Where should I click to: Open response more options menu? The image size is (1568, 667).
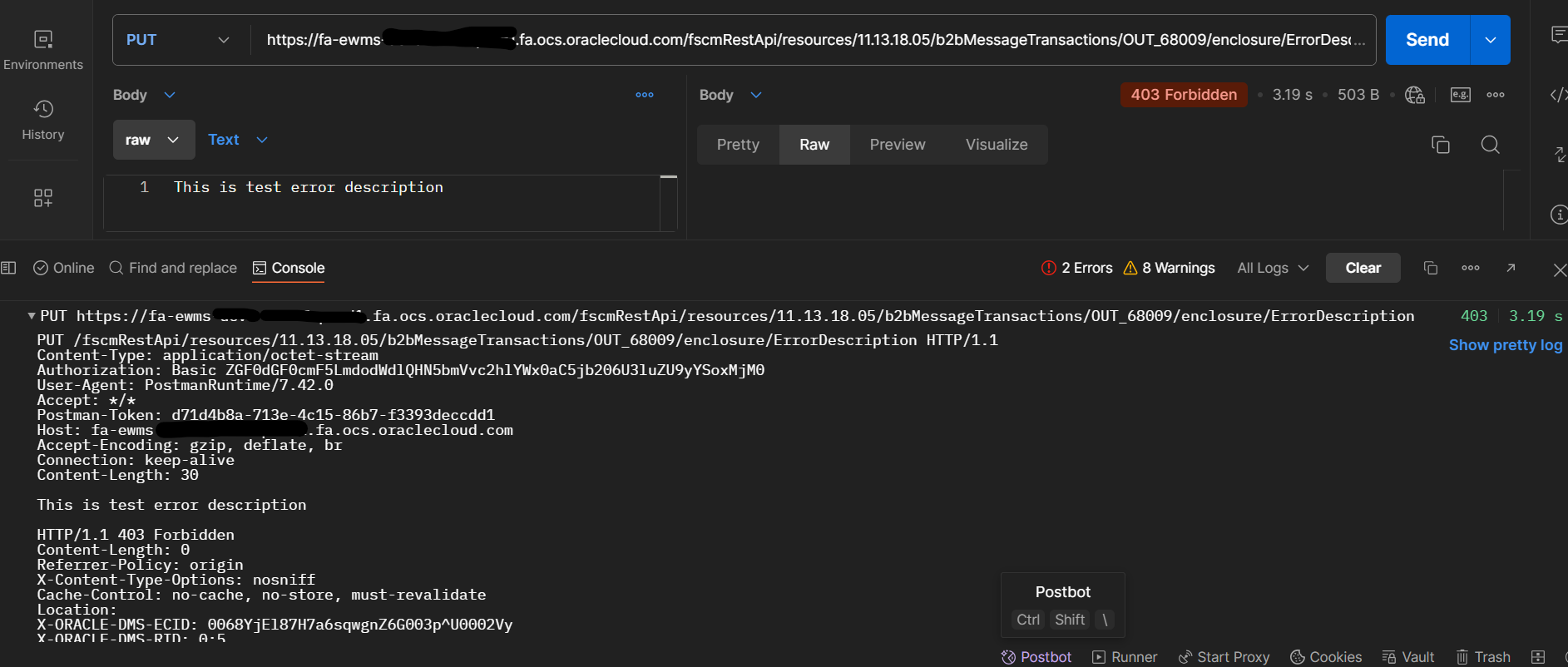tap(1496, 95)
